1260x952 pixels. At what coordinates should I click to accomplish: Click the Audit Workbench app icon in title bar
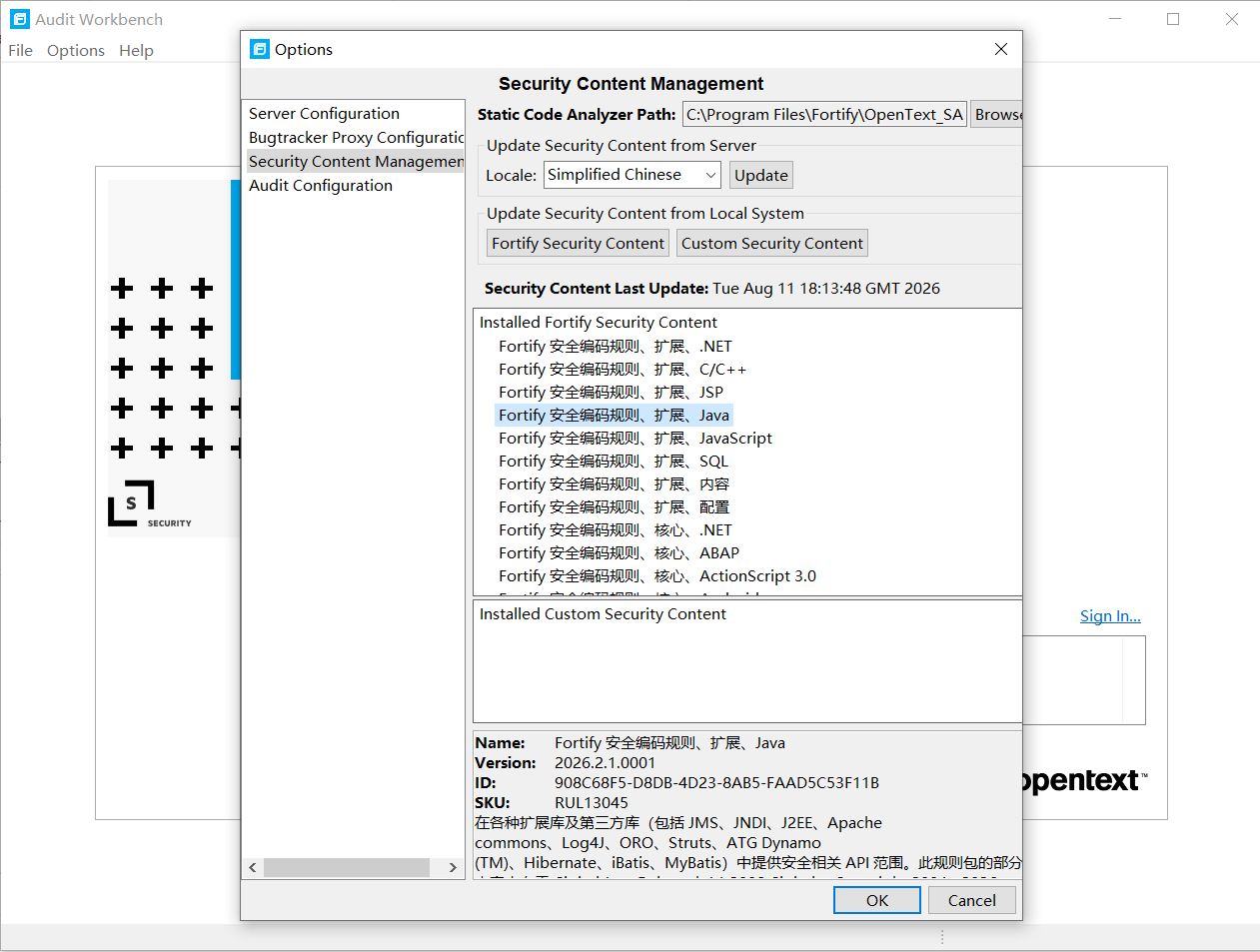[x=20, y=19]
